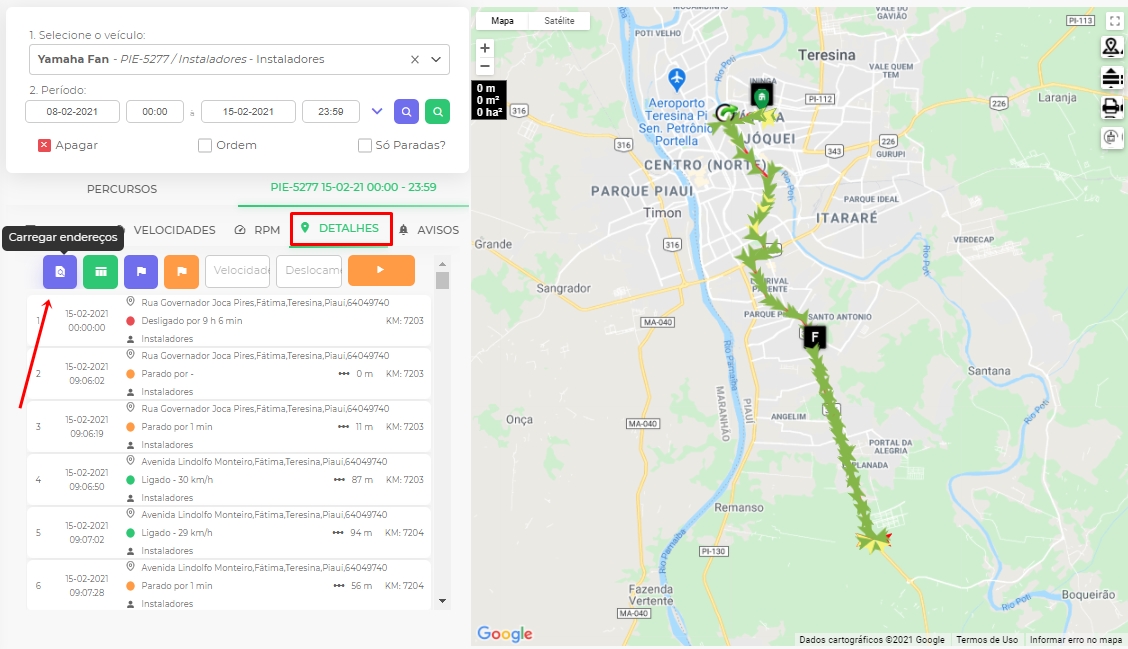Select the PIE-5277 15-02-21 route tab
The height and width of the screenshot is (649, 1128).
353,187
